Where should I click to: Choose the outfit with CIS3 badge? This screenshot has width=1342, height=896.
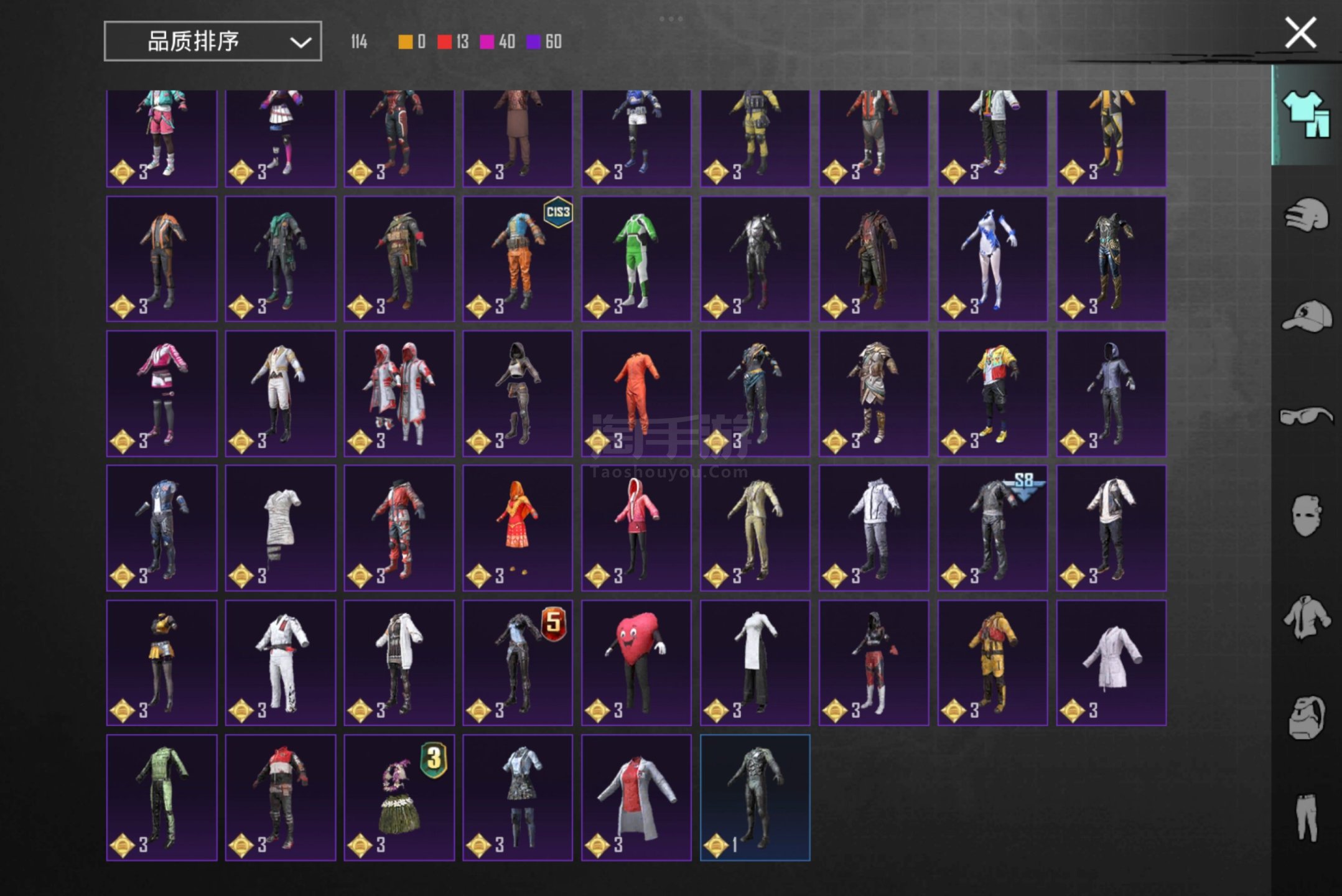coord(517,258)
